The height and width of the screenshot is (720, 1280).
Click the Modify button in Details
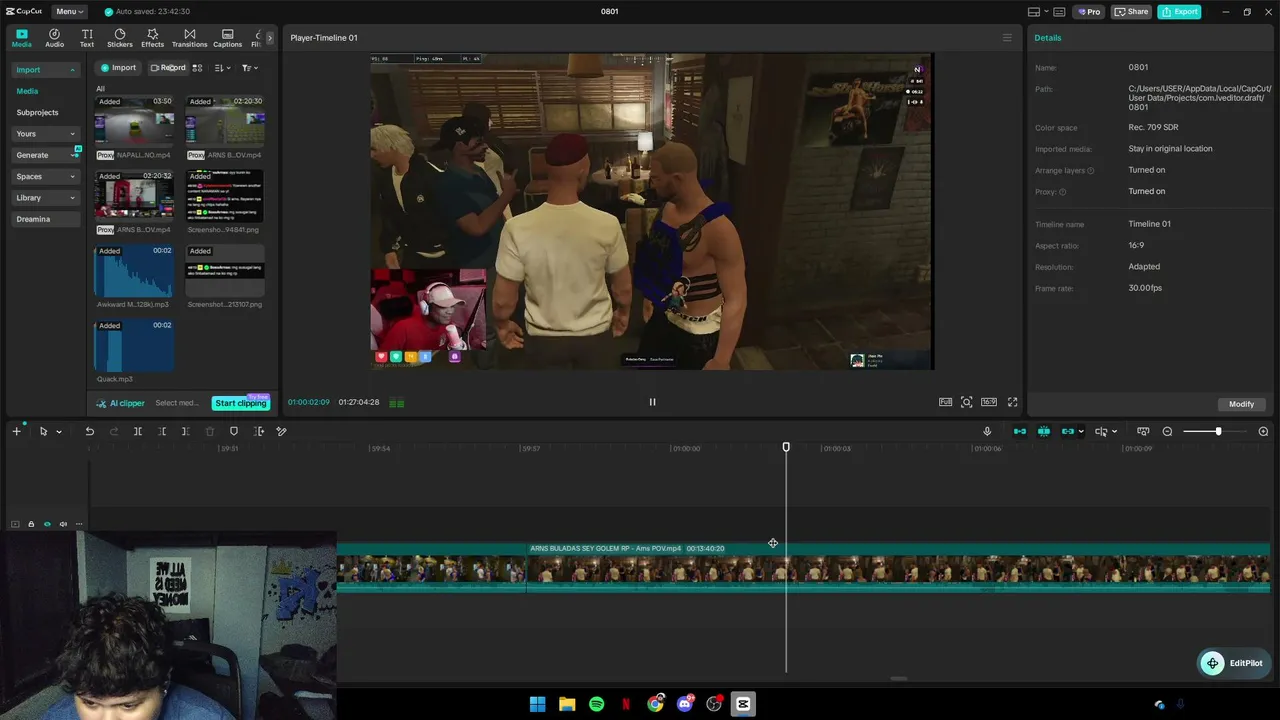[1241, 404]
